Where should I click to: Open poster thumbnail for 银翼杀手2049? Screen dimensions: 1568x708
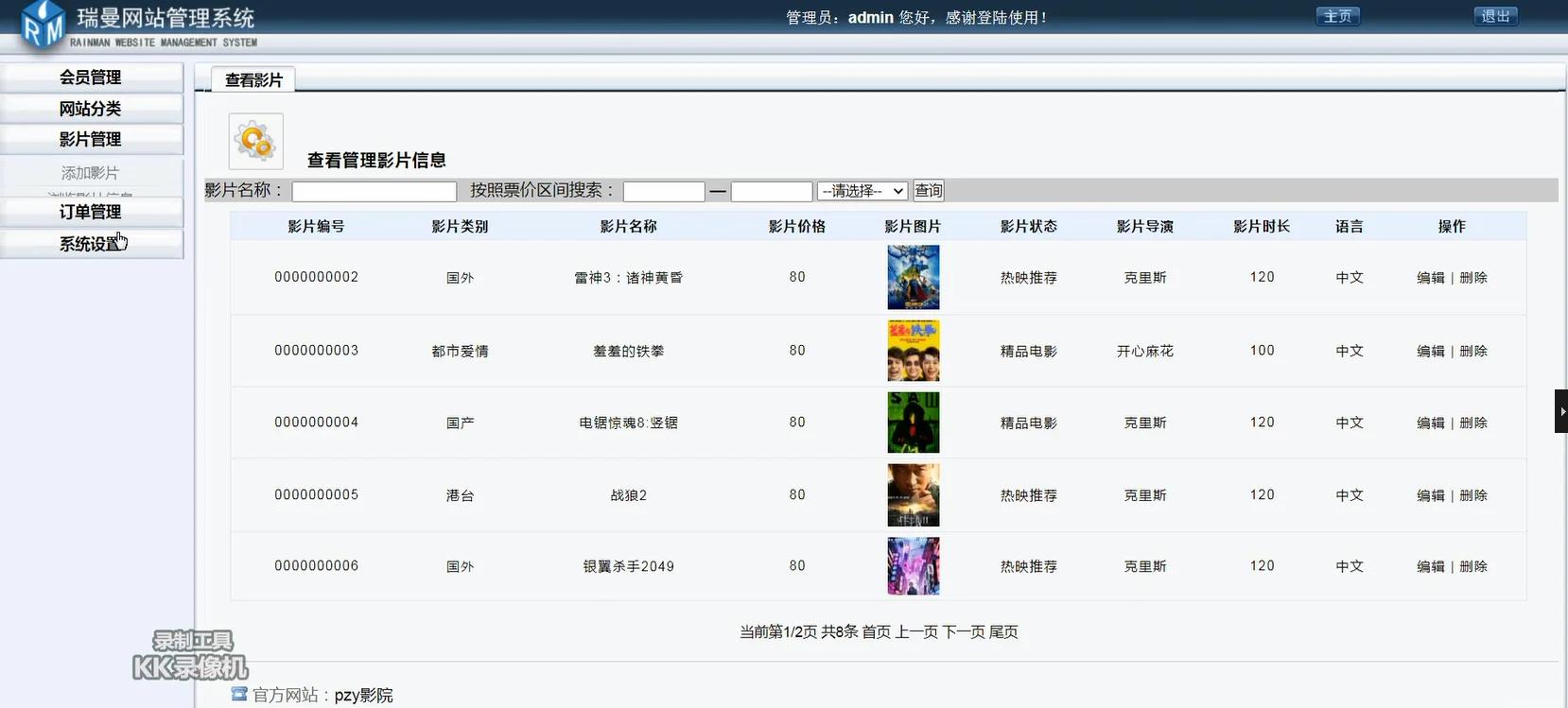point(914,566)
